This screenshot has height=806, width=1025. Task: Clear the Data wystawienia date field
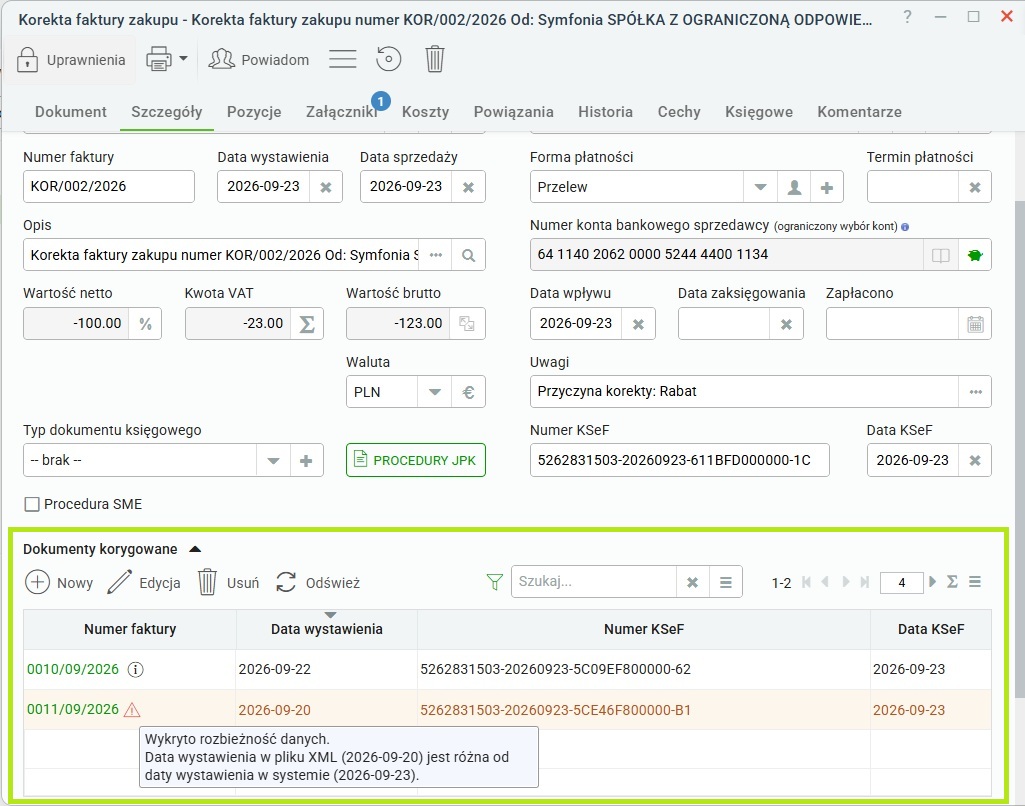326,188
